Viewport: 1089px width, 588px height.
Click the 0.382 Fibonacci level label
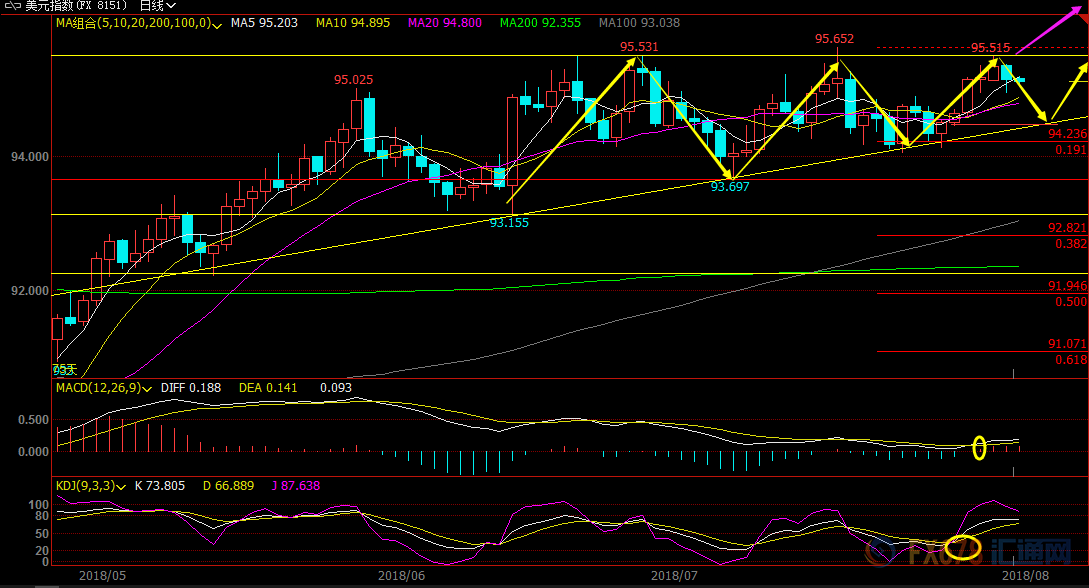1071,243
